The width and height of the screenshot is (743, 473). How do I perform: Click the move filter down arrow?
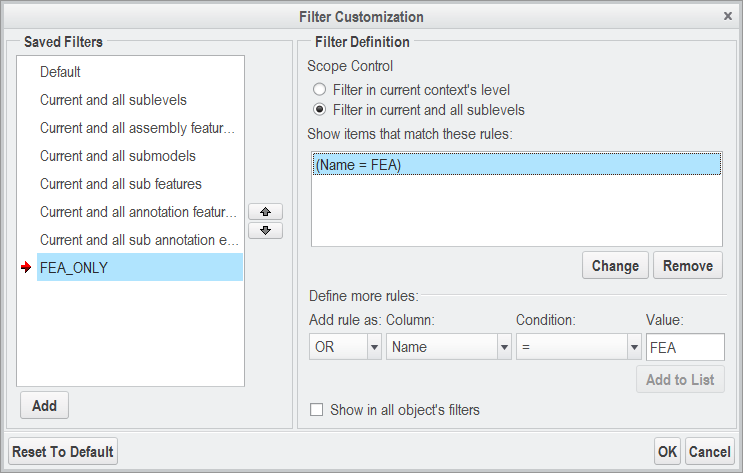(x=265, y=230)
